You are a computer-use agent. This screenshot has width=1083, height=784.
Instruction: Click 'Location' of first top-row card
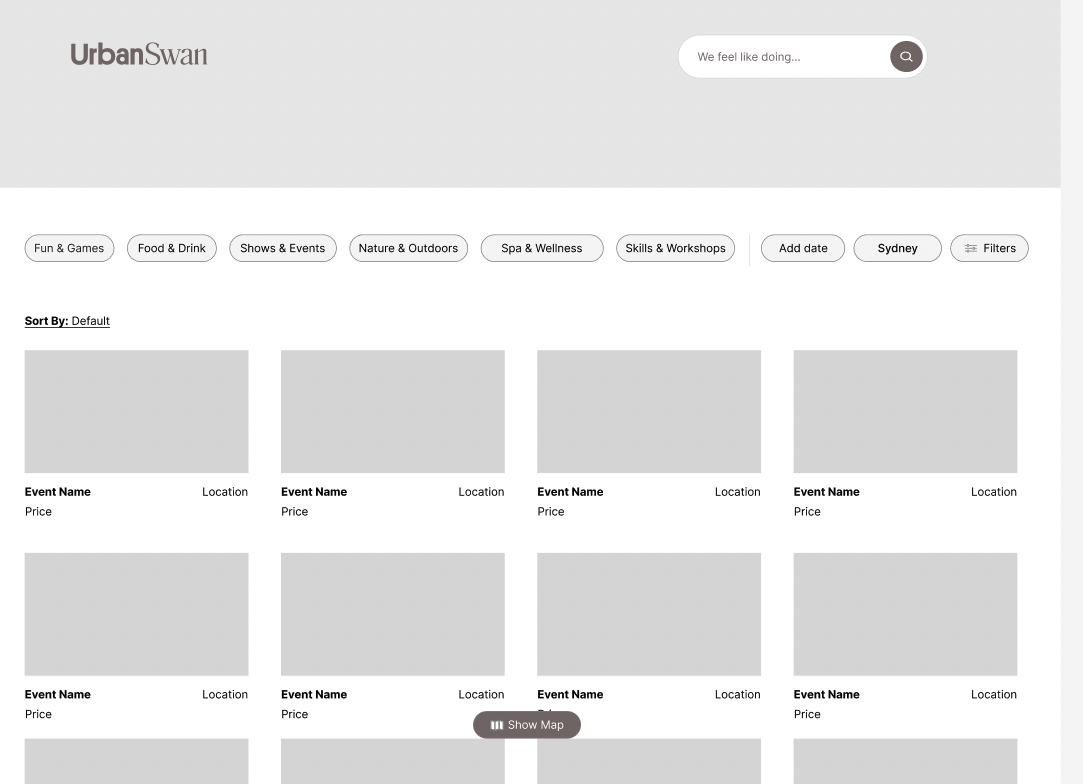[225, 492]
